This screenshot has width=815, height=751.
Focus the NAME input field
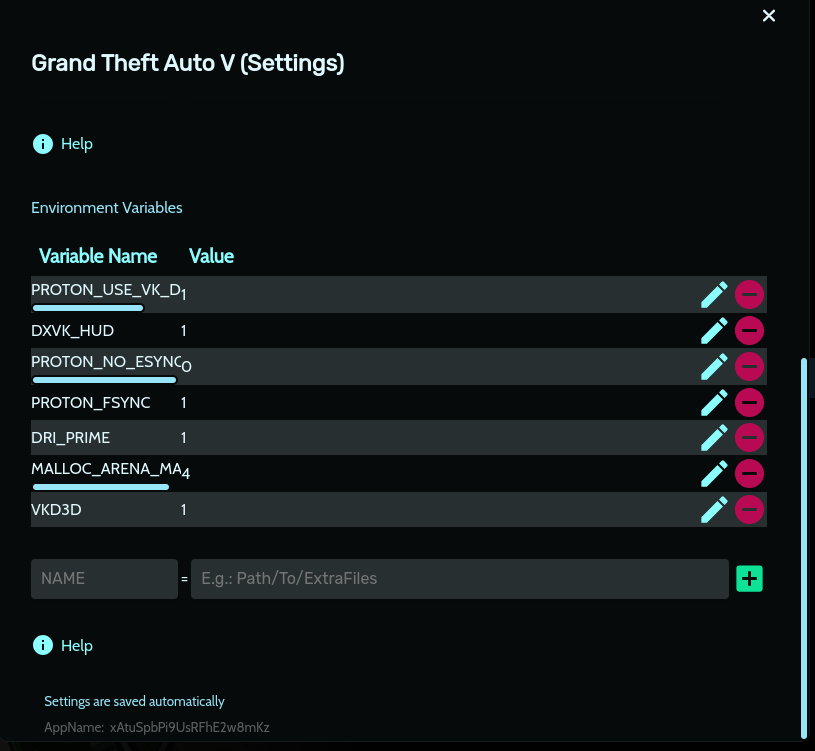pos(104,579)
